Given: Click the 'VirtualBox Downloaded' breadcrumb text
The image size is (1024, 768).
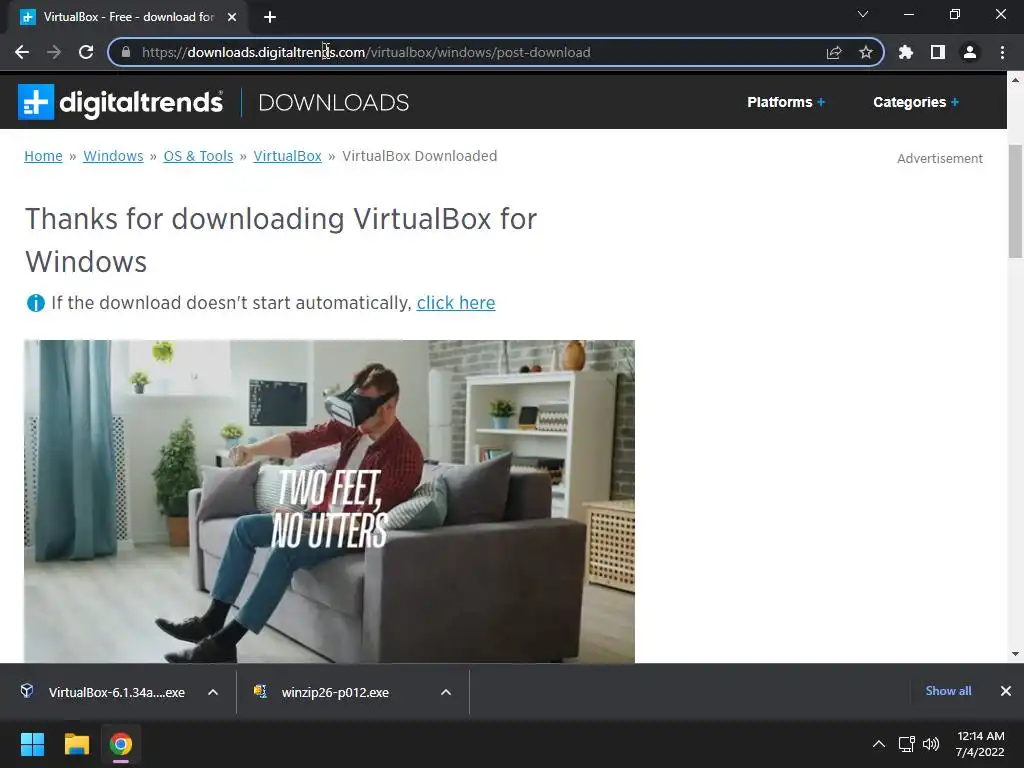Looking at the screenshot, I should (419, 156).
